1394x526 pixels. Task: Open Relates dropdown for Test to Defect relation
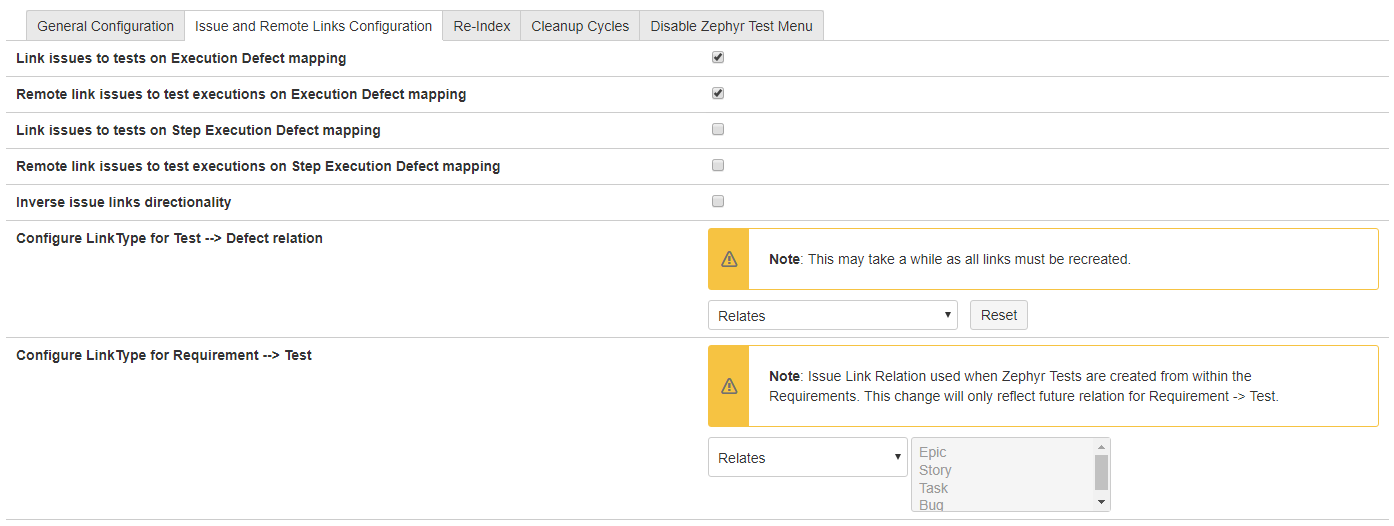833,315
